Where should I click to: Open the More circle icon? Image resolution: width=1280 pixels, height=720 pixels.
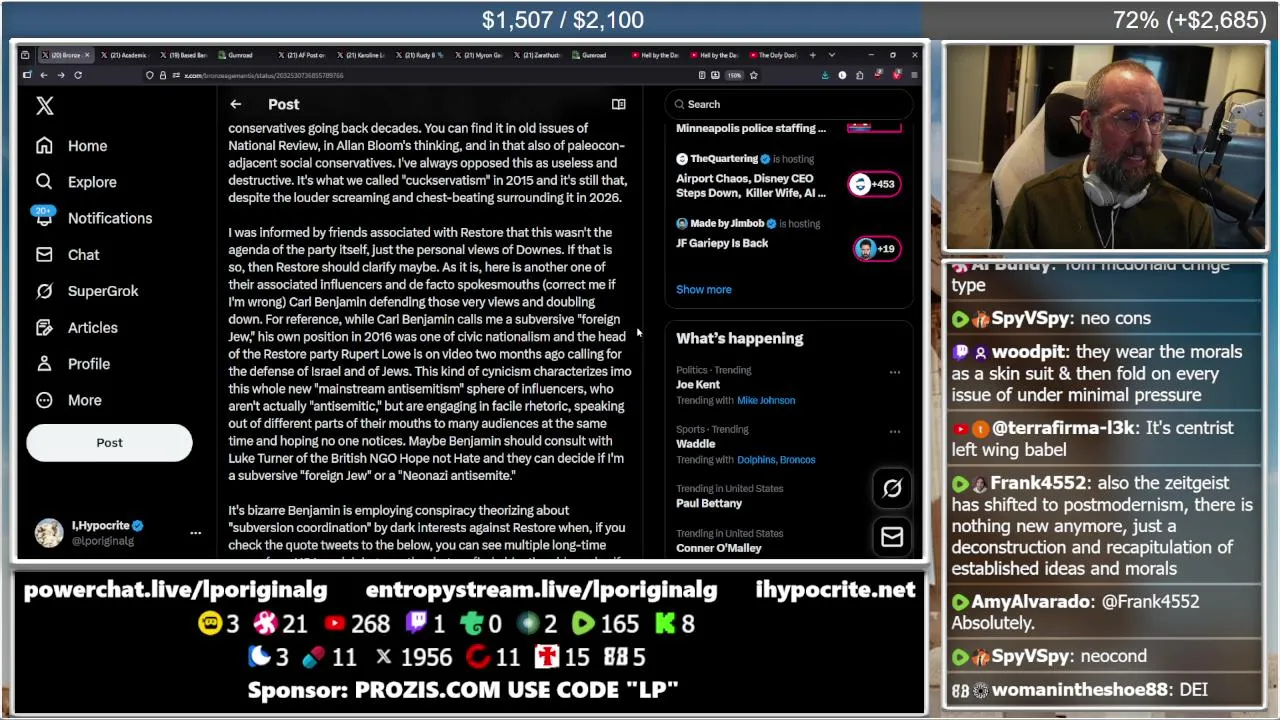tap(44, 400)
